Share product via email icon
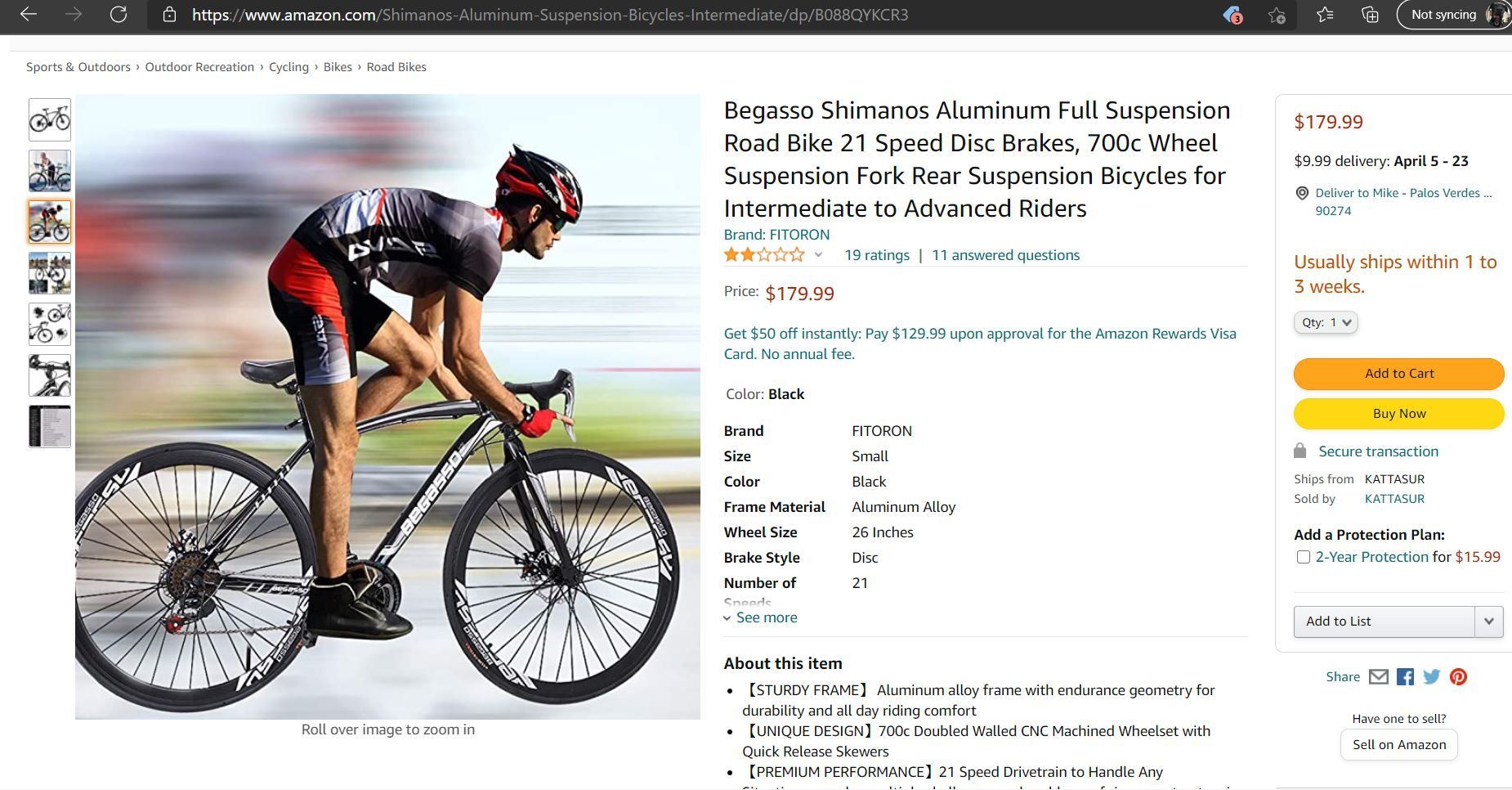 pyautogui.click(x=1379, y=677)
